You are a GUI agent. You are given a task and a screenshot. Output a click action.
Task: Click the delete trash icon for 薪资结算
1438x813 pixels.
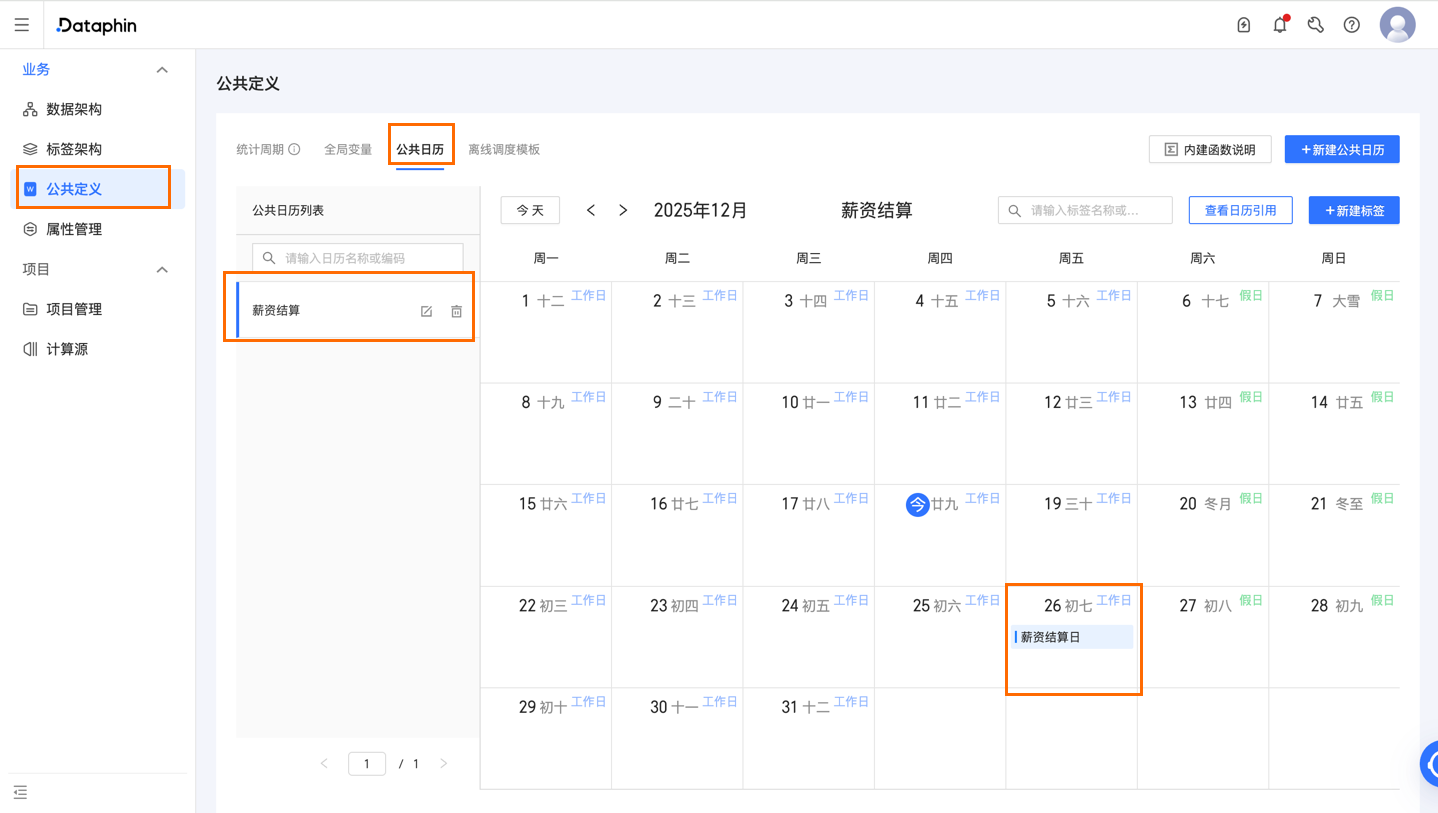456,311
